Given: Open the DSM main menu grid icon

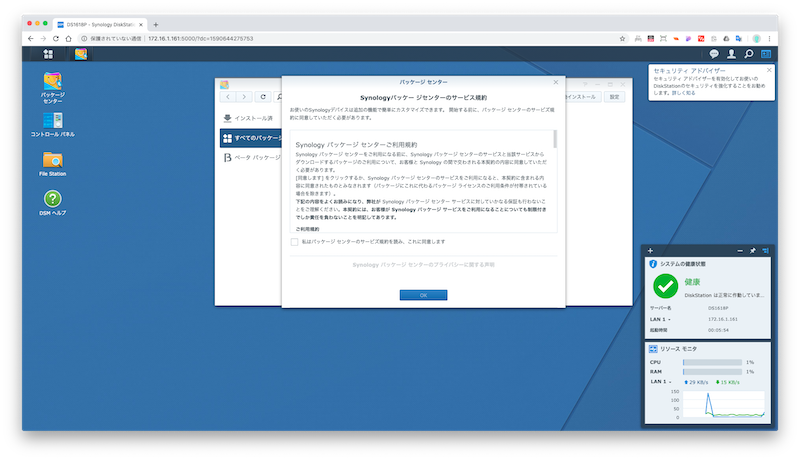Looking at the screenshot, I should (x=48, y=54).
